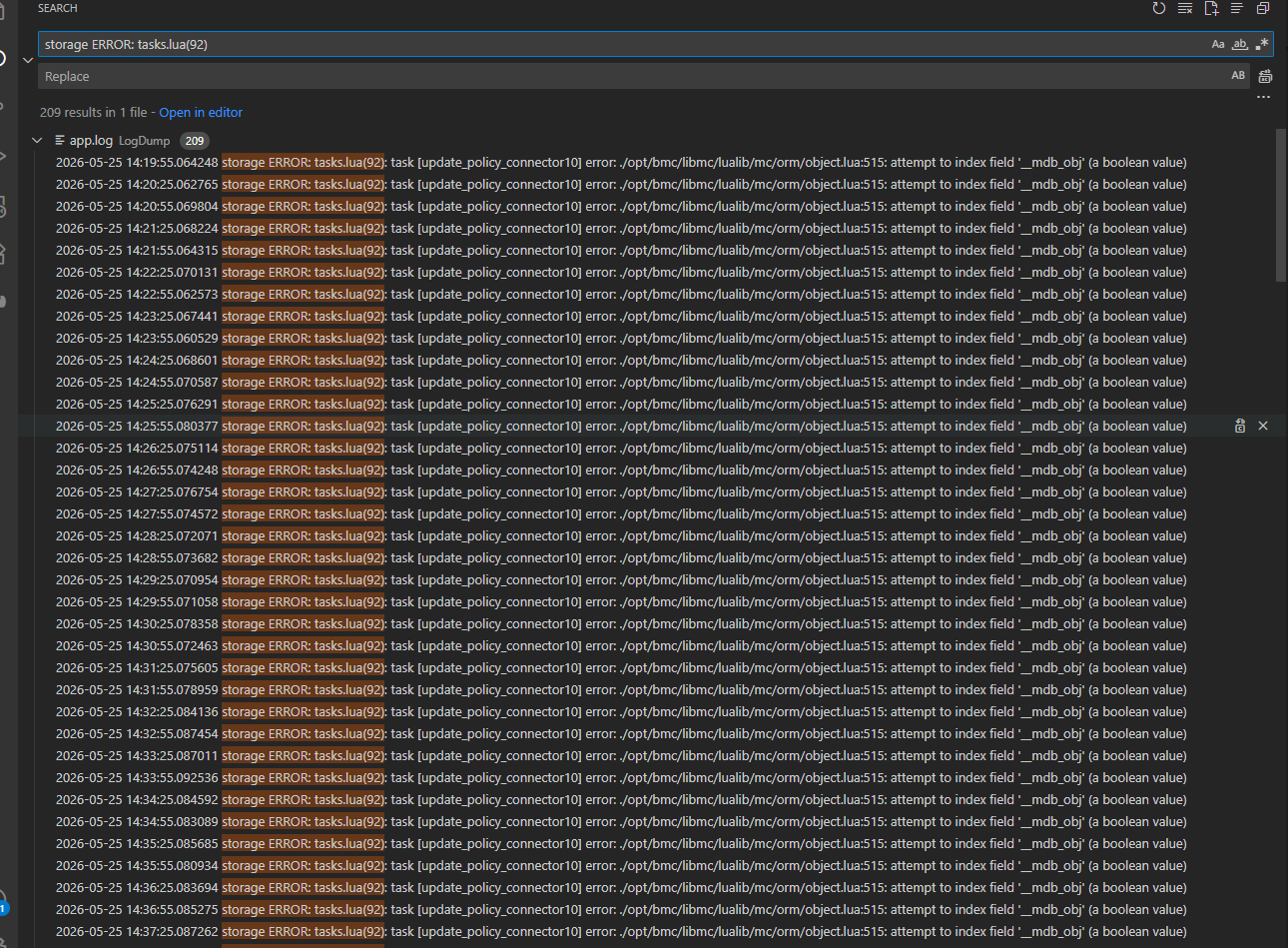Screen dimensions: 1288x948
Task: Collapse the Replace field with the chevron
Action: click(x=28, y=60)
